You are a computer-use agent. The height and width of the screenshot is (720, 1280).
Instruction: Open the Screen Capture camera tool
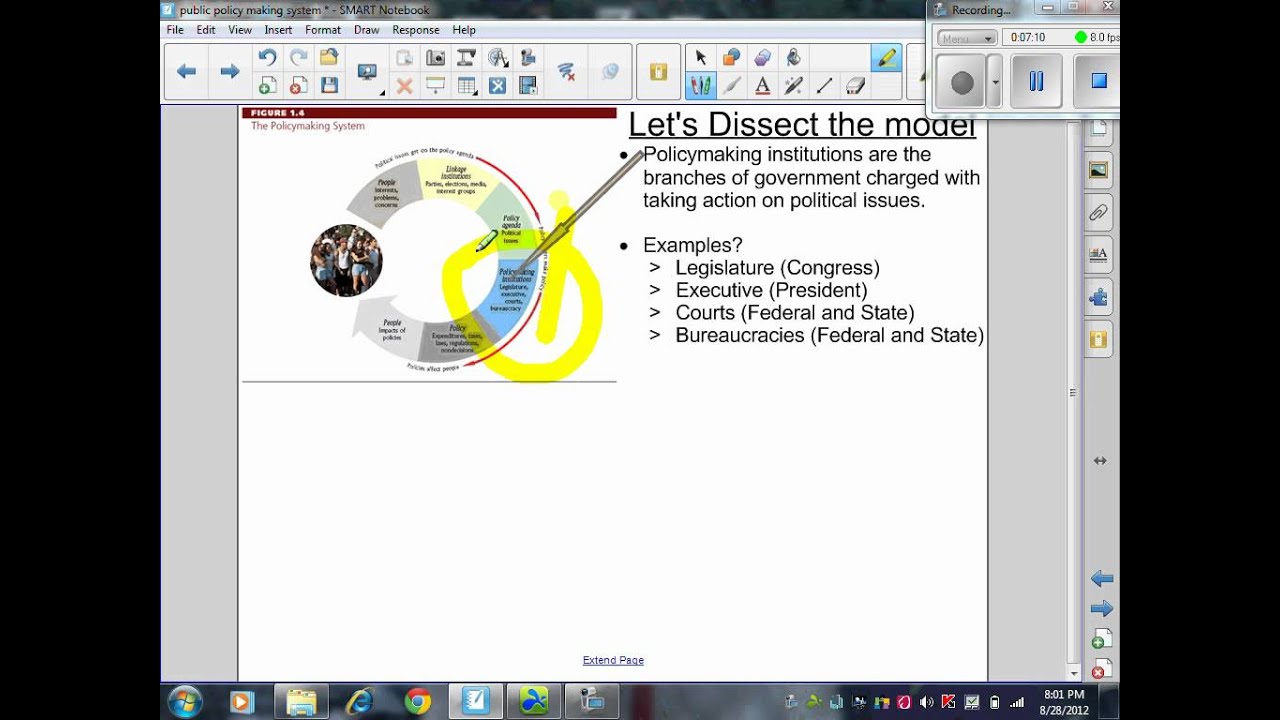(x=436, y=58)
